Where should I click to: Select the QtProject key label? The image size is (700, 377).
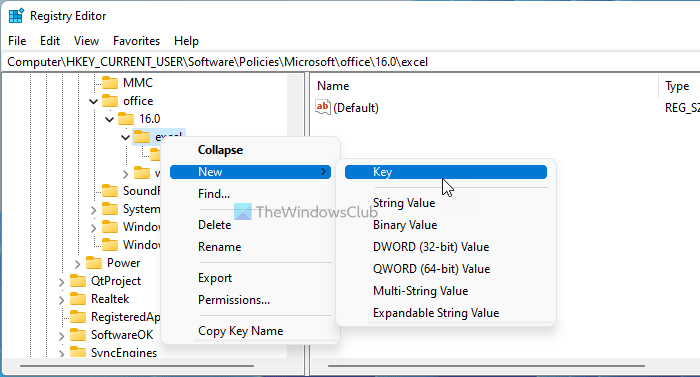116,281
